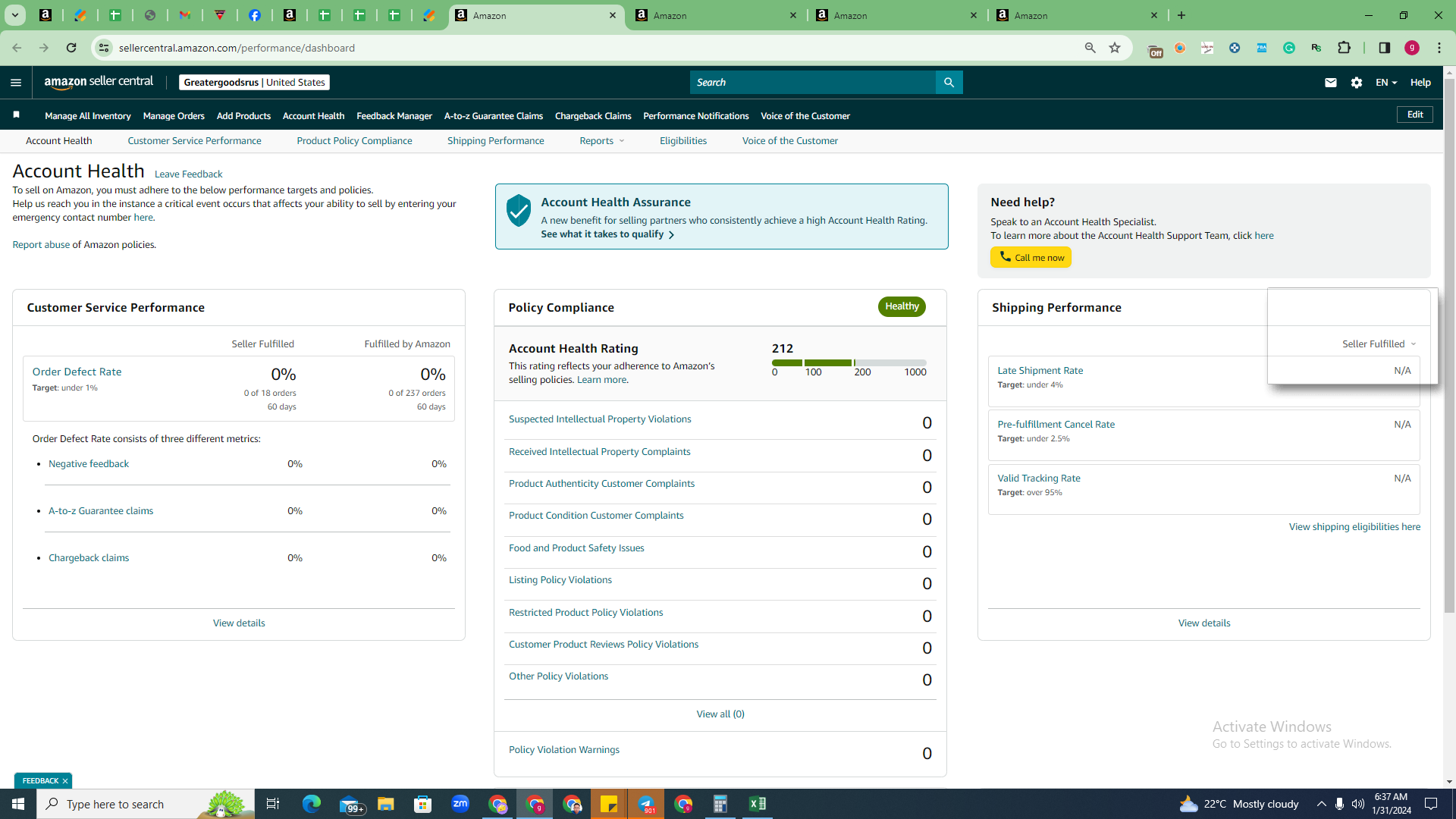Show hidden system tray icons

click(x=1321, y=804)
